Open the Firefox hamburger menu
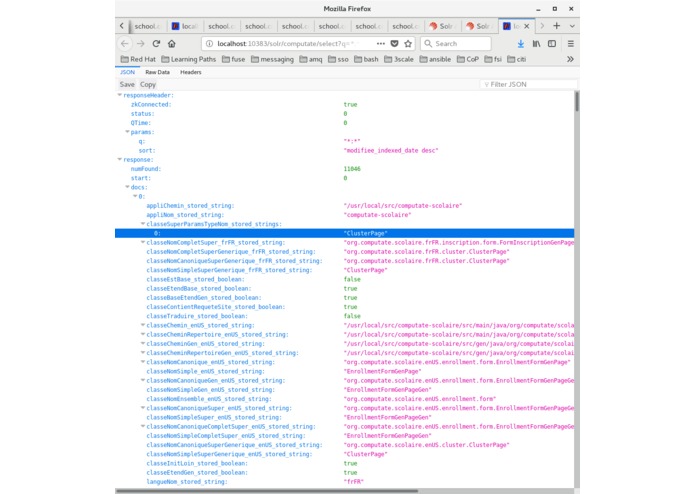Viewport: 695px width, 494px height. click(570, 43)
